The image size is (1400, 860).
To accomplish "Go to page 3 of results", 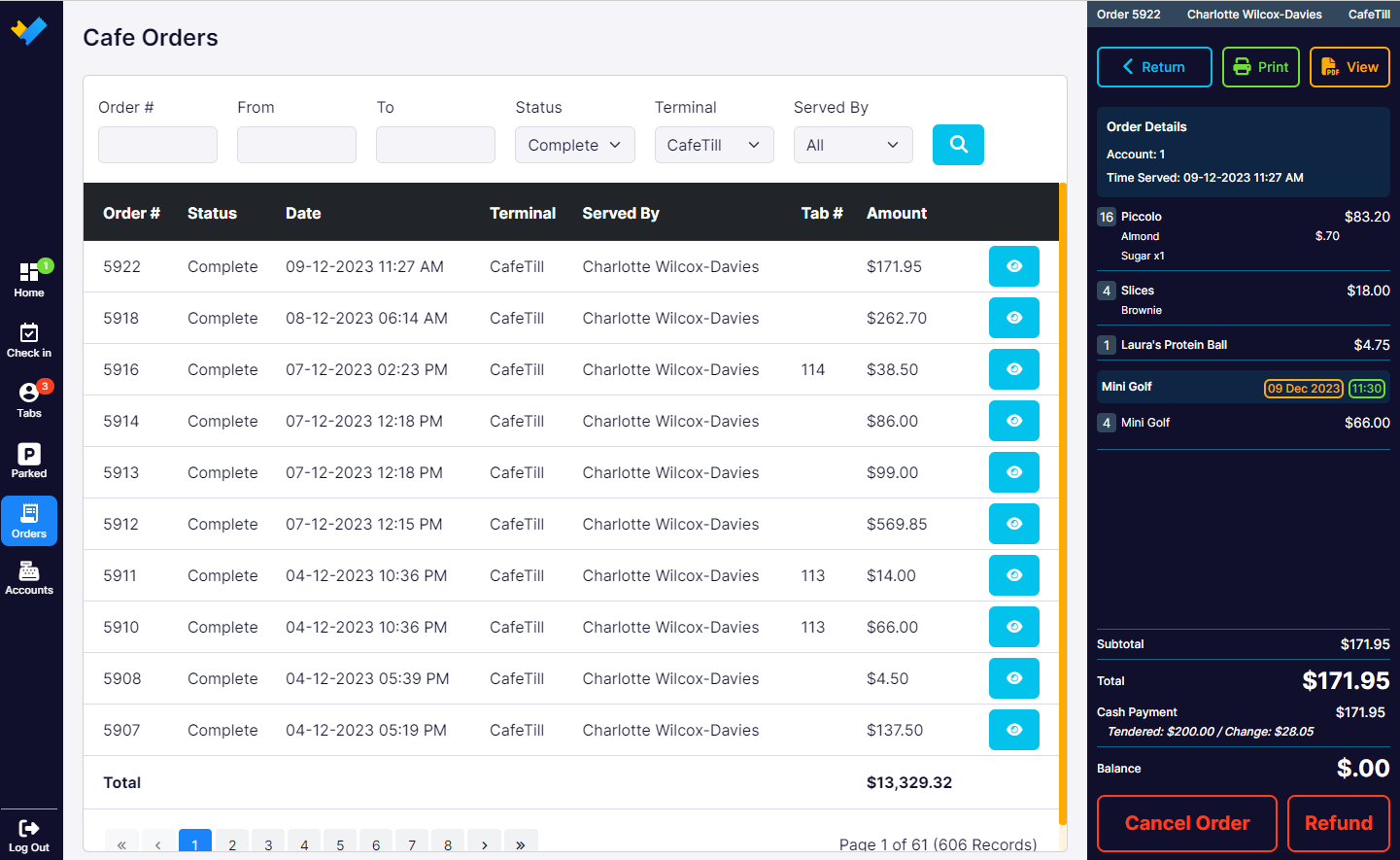I will click(x=268, y=843).
